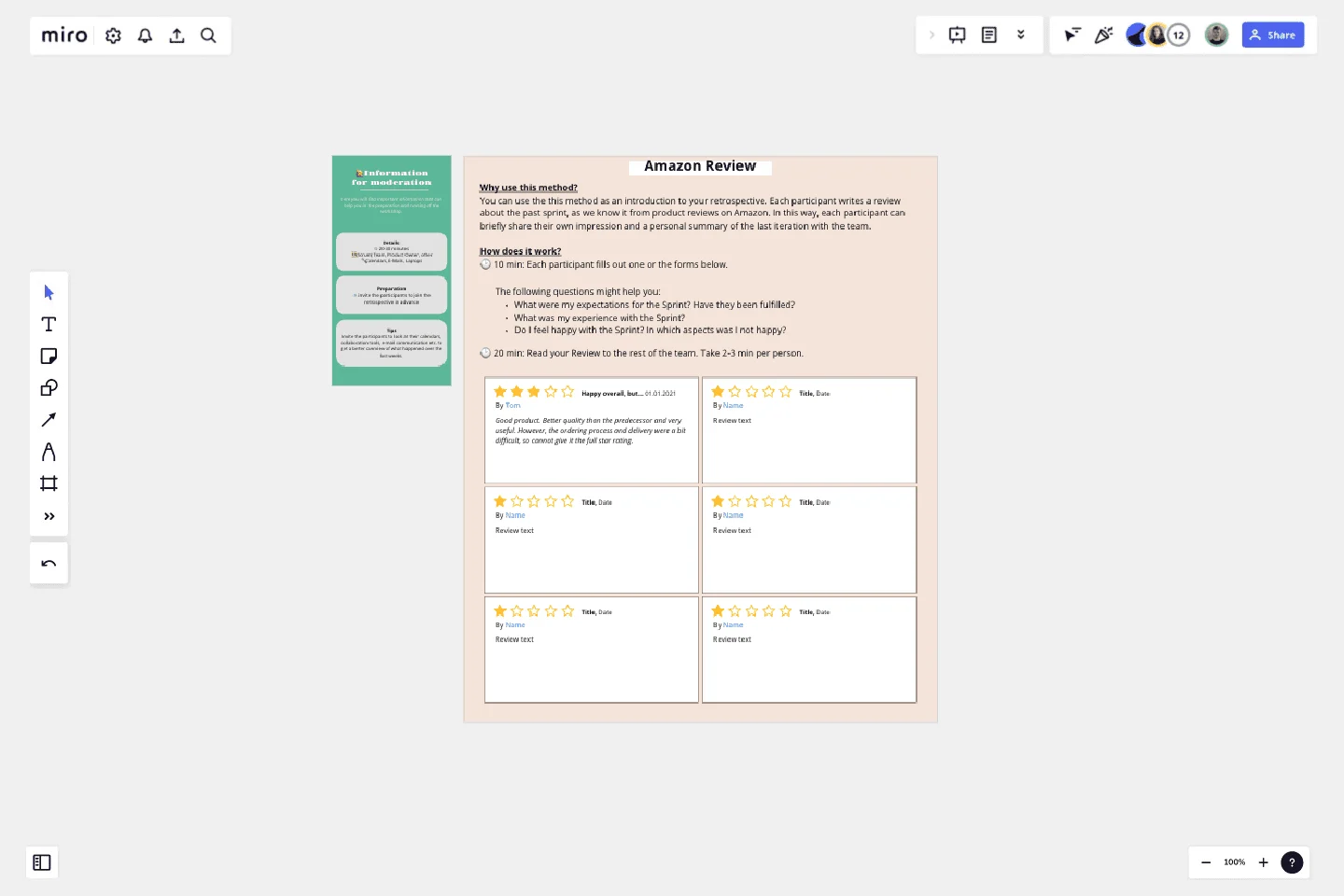
Task: Select the Sticky note tool
Action: click(49, 356)
